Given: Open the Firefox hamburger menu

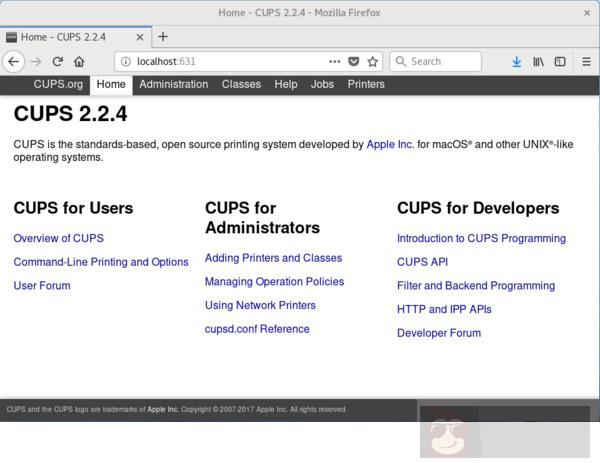Looking at the screenshot, I should 586,61.
